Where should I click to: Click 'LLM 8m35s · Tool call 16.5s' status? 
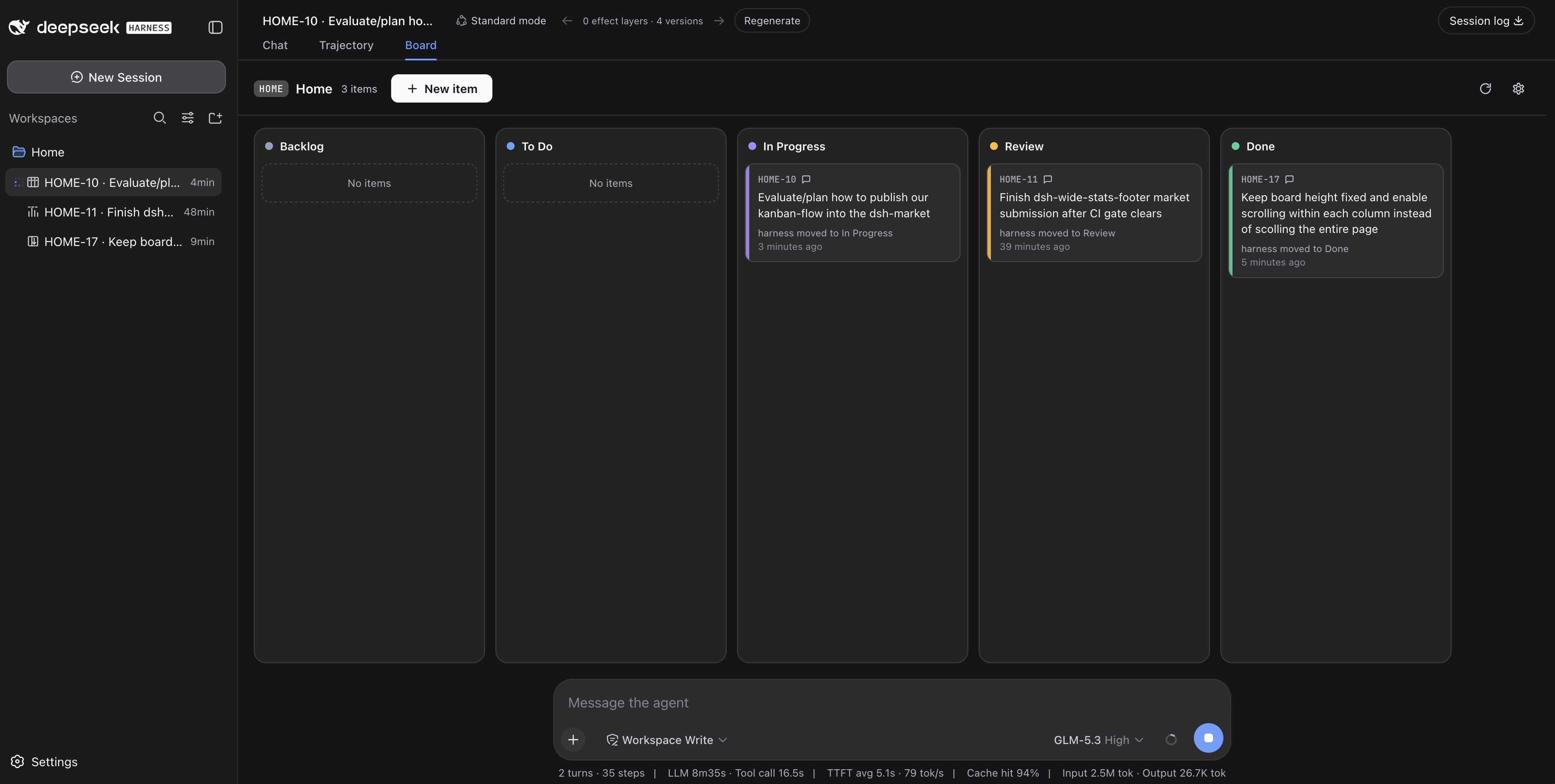[x=735, y=773]
